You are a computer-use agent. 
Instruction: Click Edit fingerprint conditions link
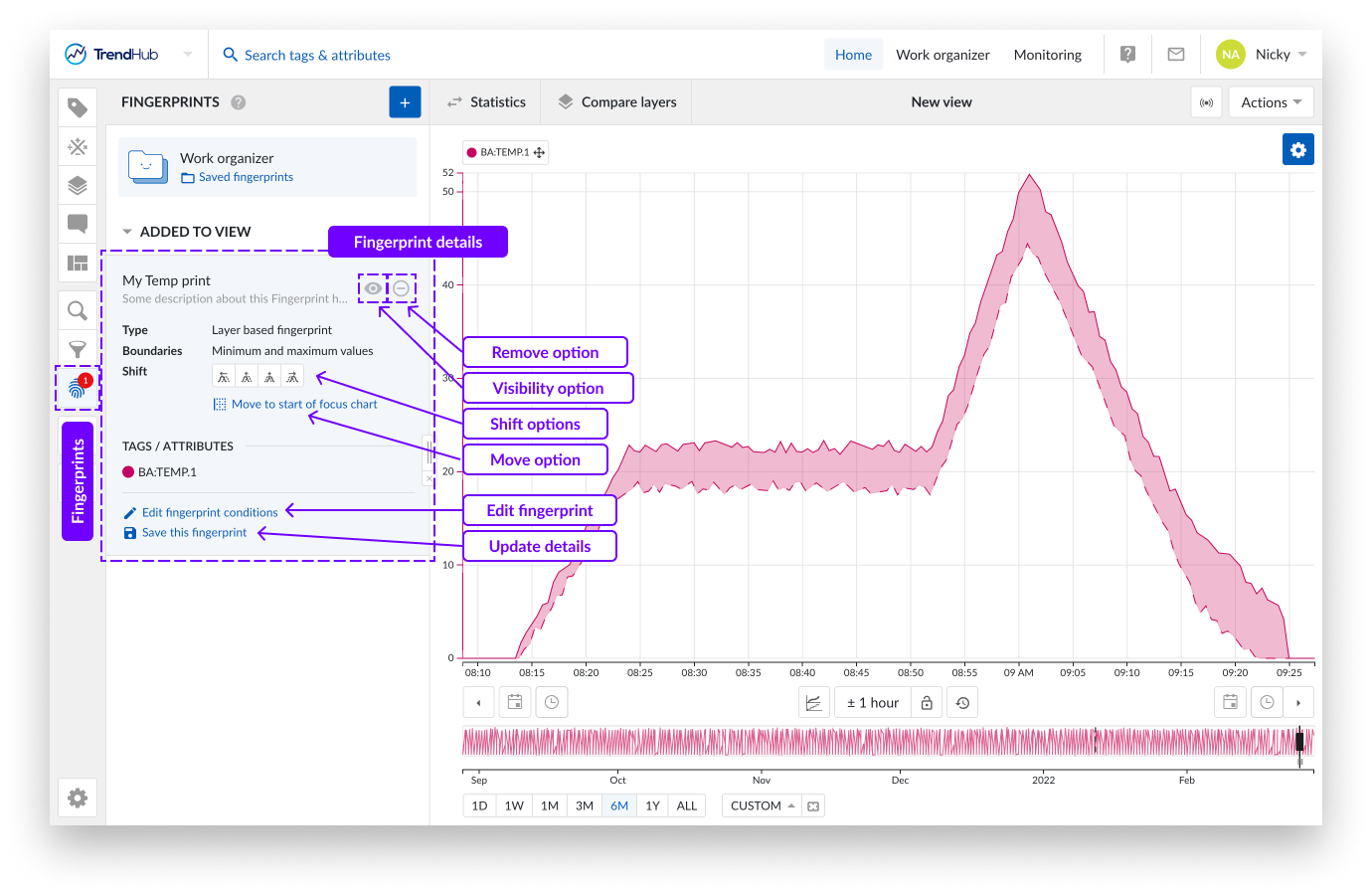209,513
